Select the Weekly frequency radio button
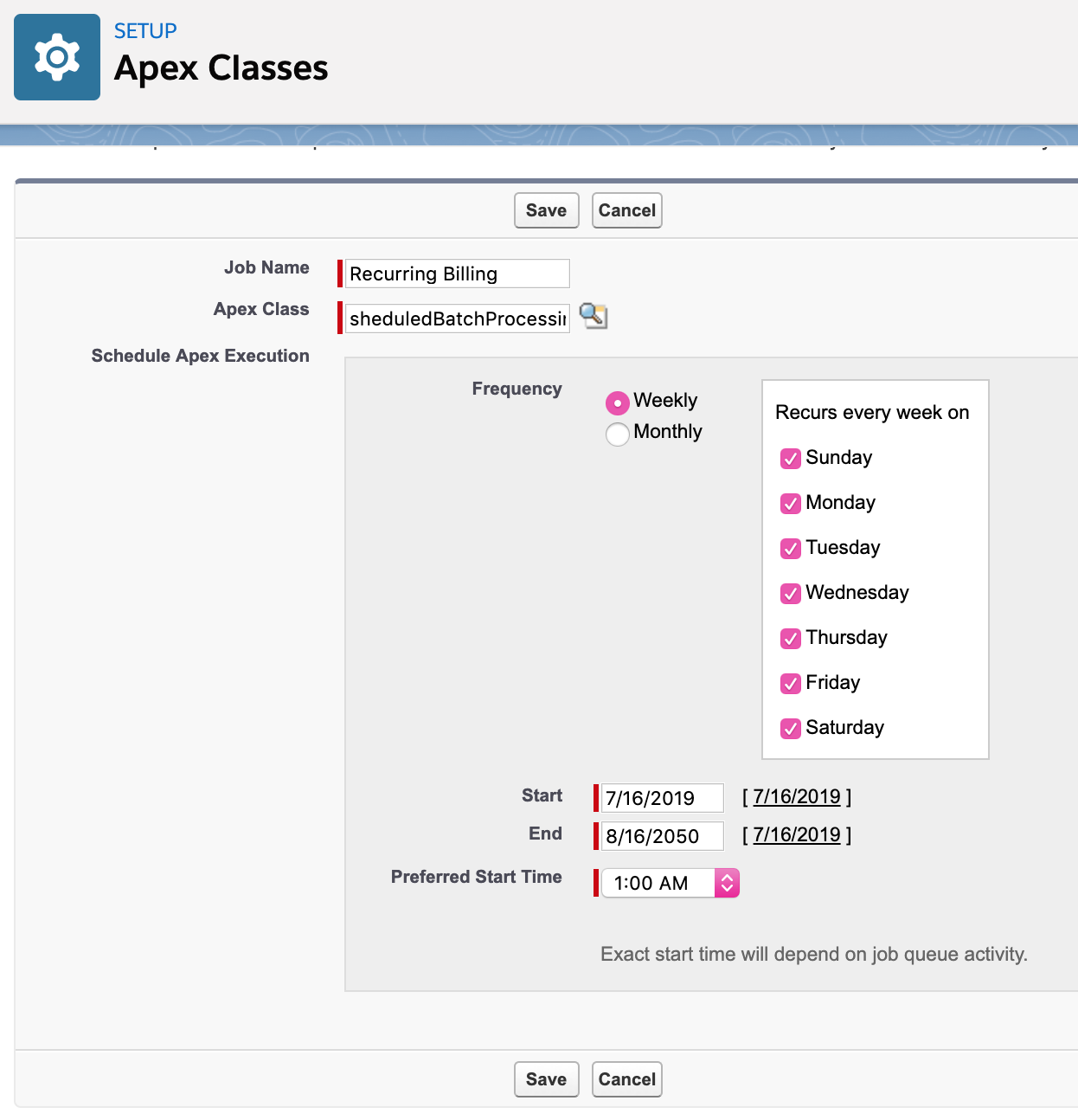This screenshot has height=1120, width=1078. pyautogui.click(x=617, y=403)
